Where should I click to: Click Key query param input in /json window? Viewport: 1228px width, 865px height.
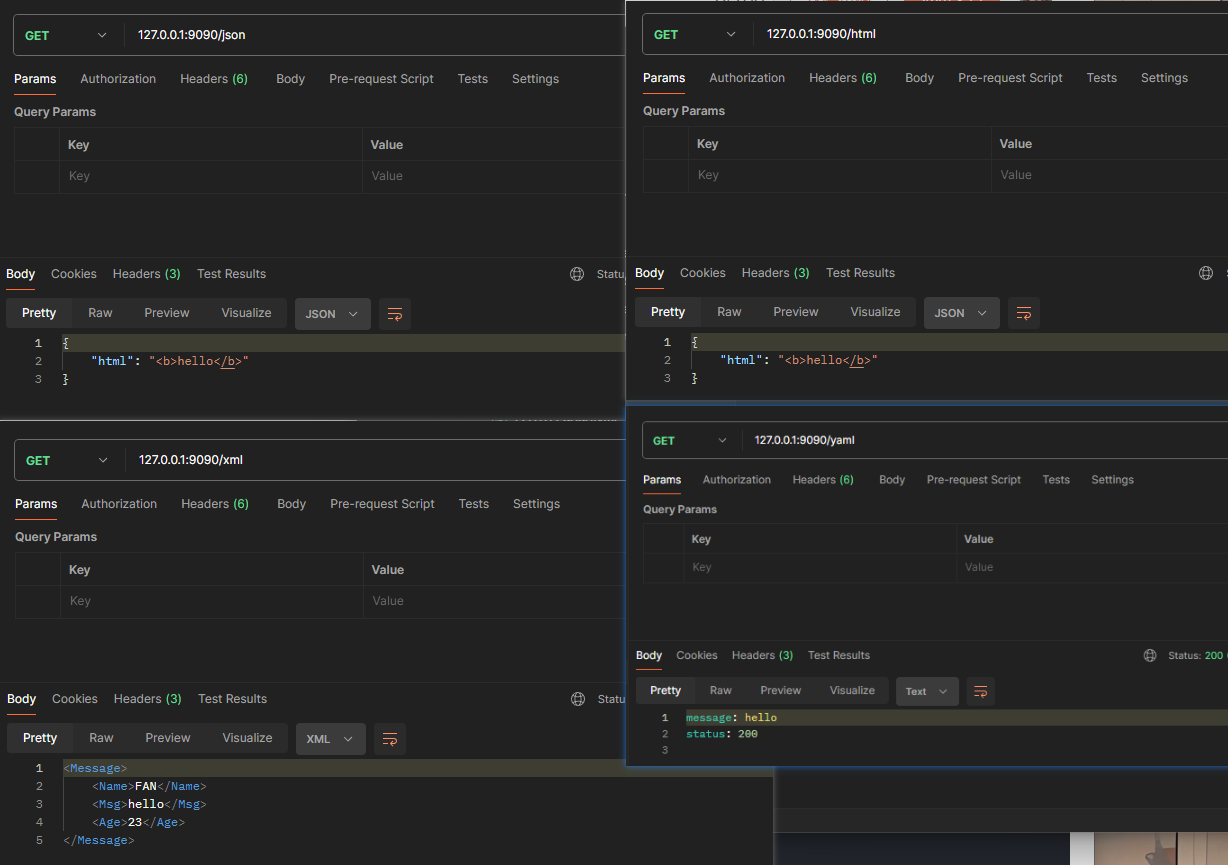click(210, 176)
